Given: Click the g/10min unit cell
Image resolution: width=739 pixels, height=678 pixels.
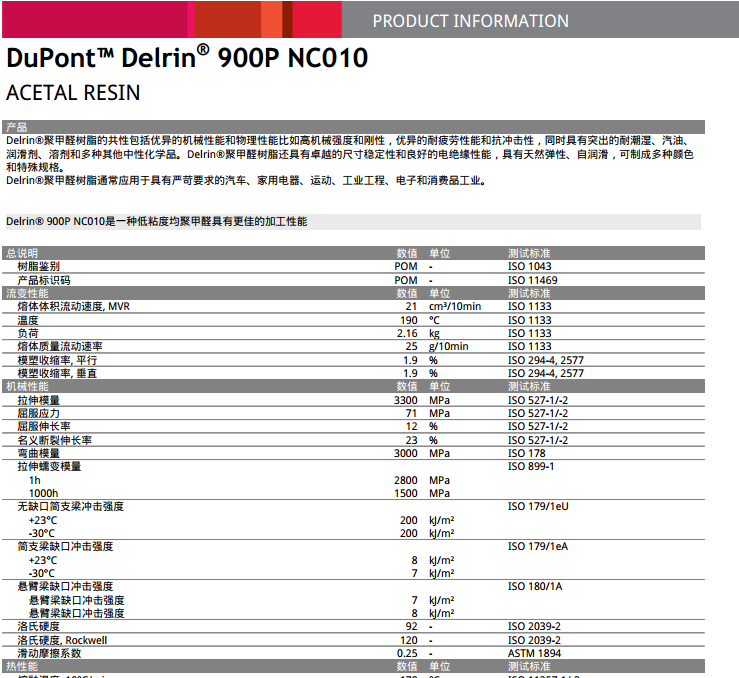Looking at the screenshot, I should pos(449,346).
